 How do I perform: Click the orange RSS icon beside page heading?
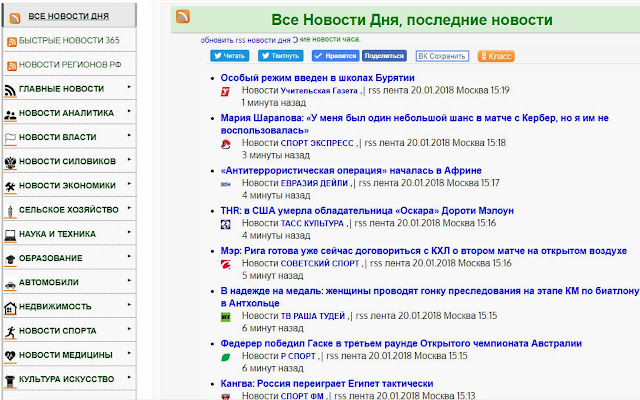click(182, 16)
